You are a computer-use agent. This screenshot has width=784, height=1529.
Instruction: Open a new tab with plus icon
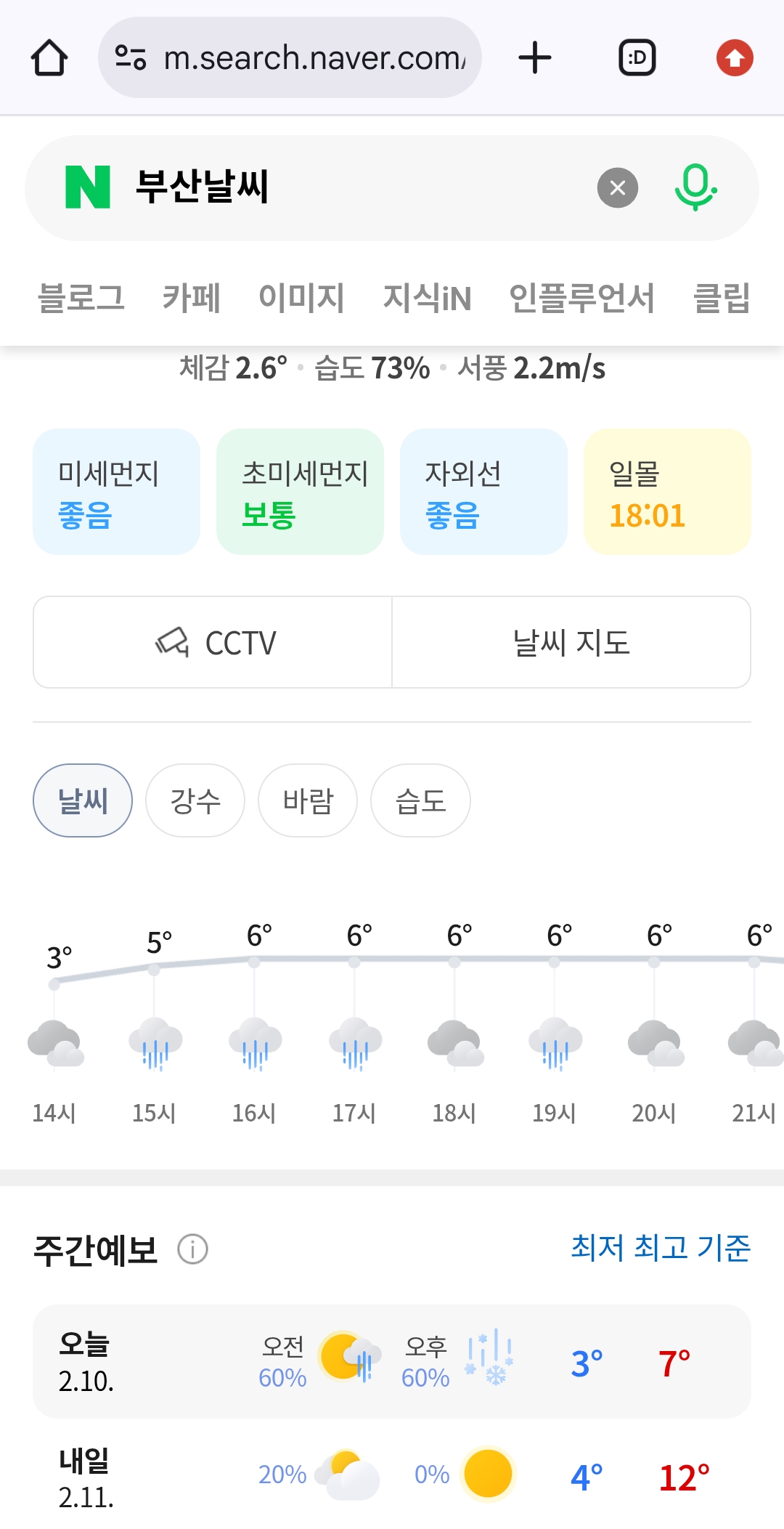[535, 58]
